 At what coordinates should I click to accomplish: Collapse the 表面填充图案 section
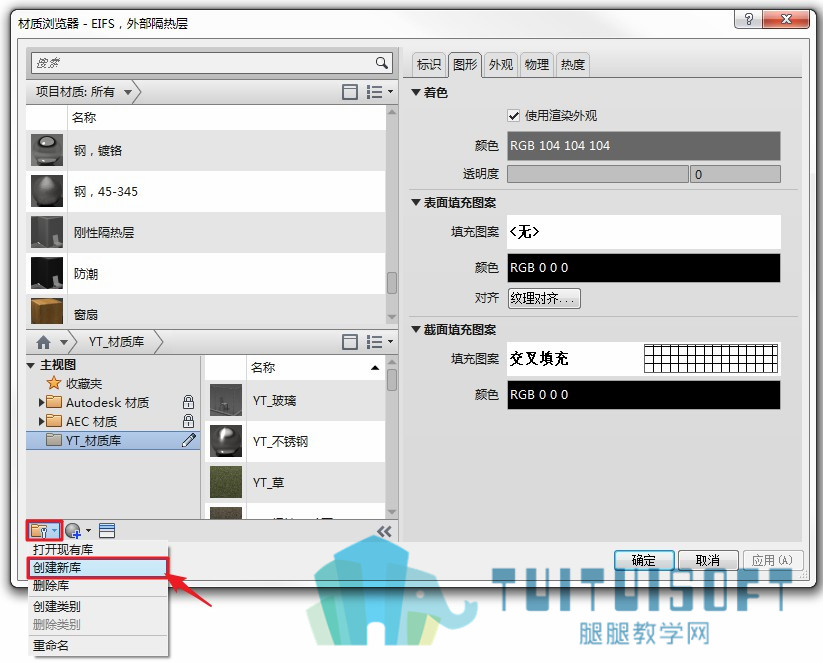pos(416,203)
